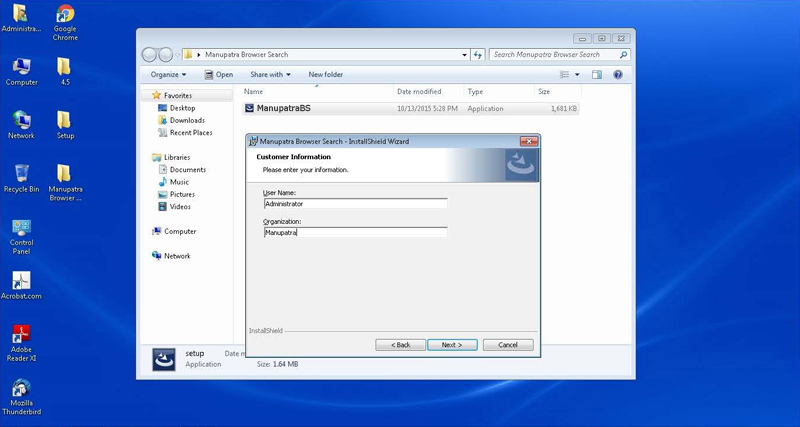Click the change view icon in Explorer toolbar
Viewport: 800px width, 427px height.
564,74
